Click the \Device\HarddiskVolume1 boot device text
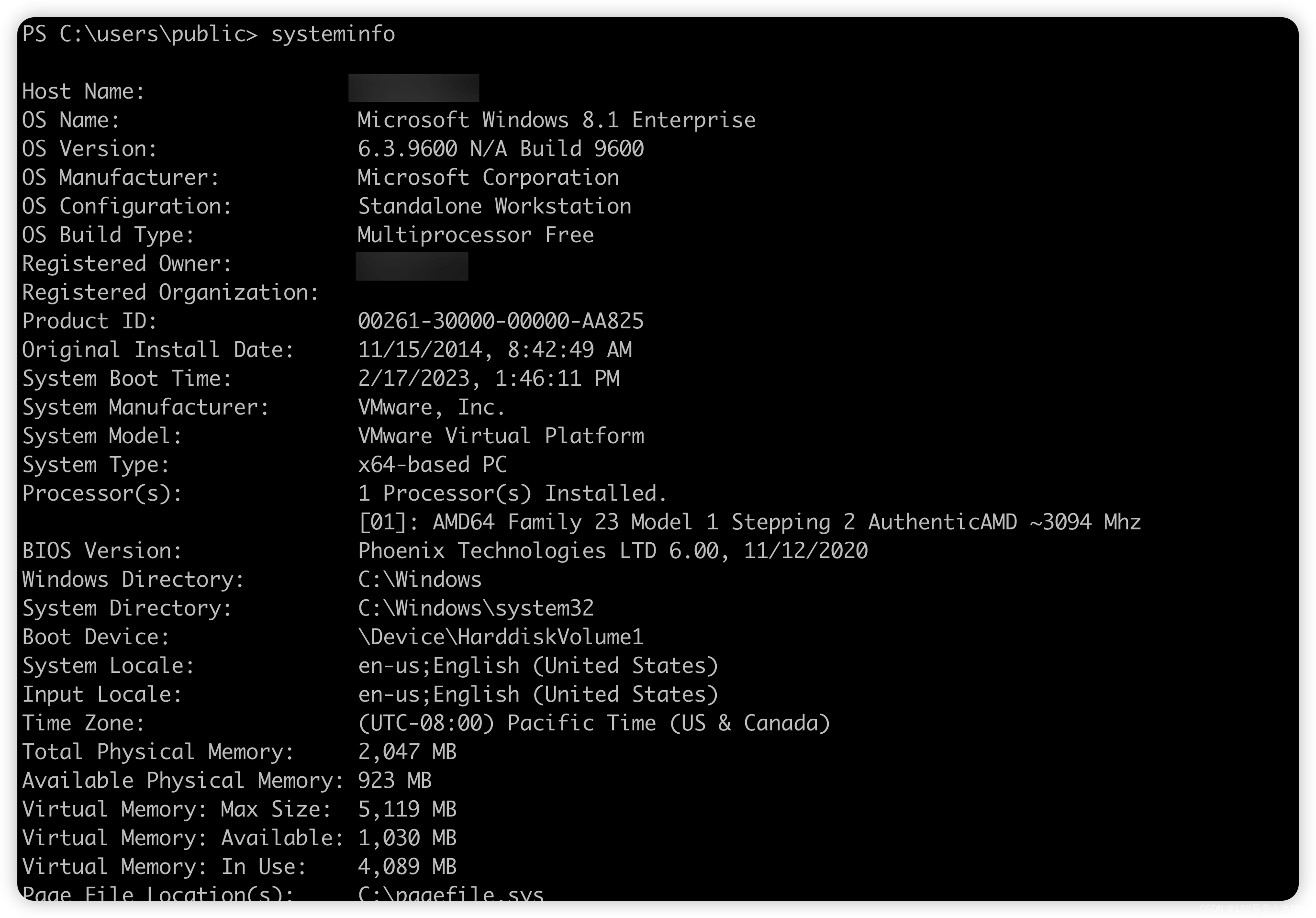 coord(501,637)
